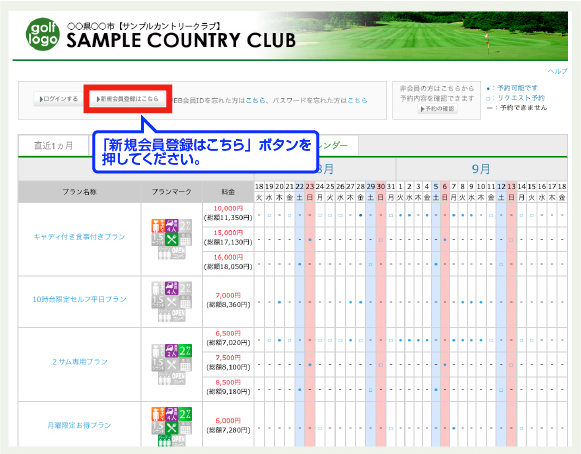Image resolution: width=581 pixels, height=454 pixels.
Task: Click green meal icon in キャディ付き食事付きプラン row
Action: pyautogui.click(x=172, y=239)
